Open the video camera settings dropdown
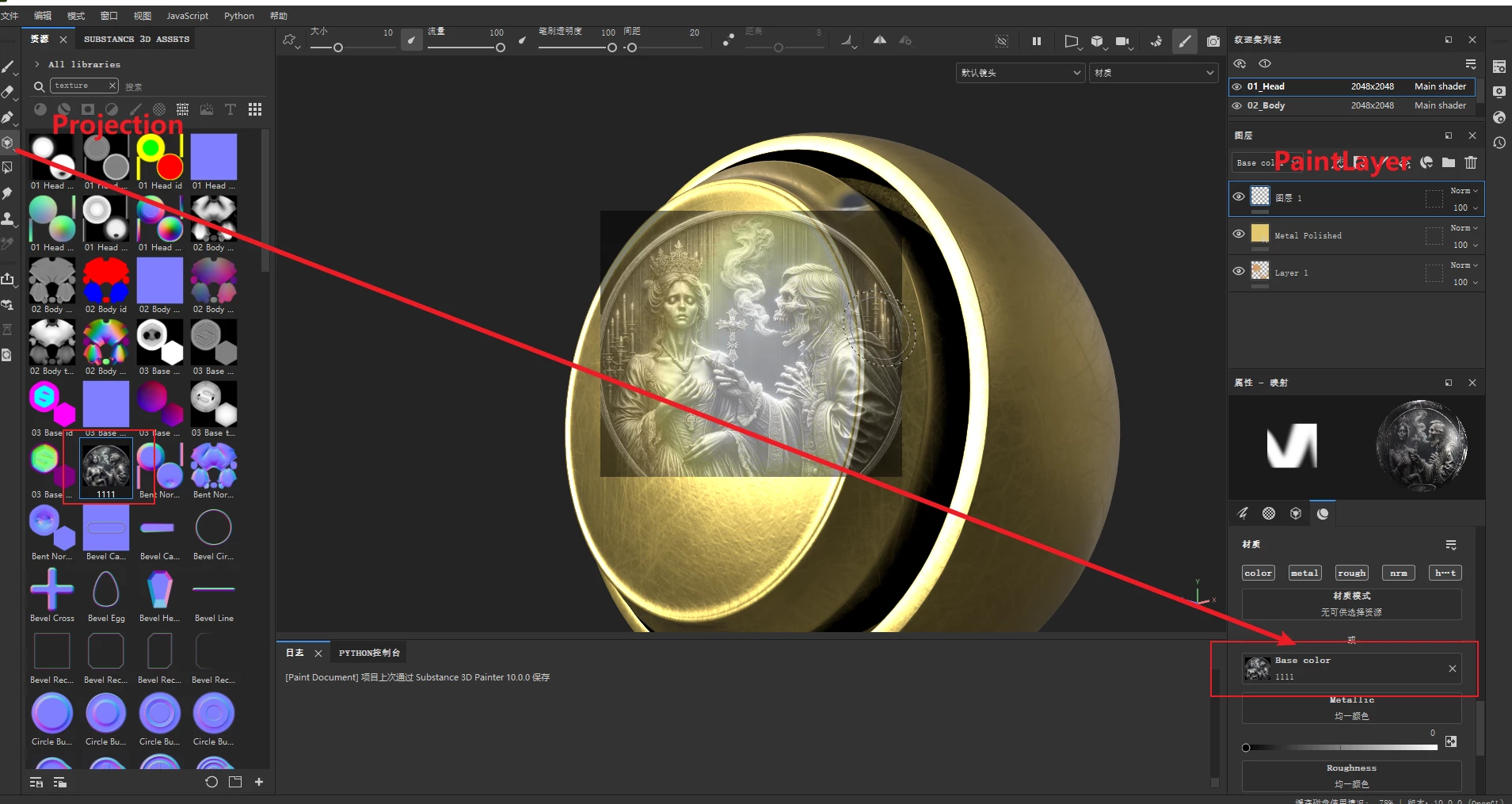1512x804 pixels. tap(1124, 41)
